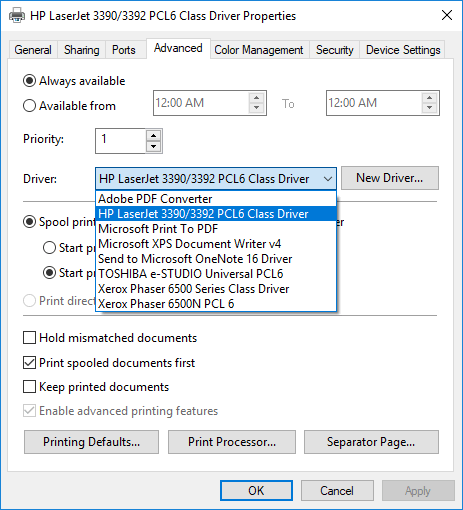
Task: Select Print directly radio button
Action: point(29,301)
